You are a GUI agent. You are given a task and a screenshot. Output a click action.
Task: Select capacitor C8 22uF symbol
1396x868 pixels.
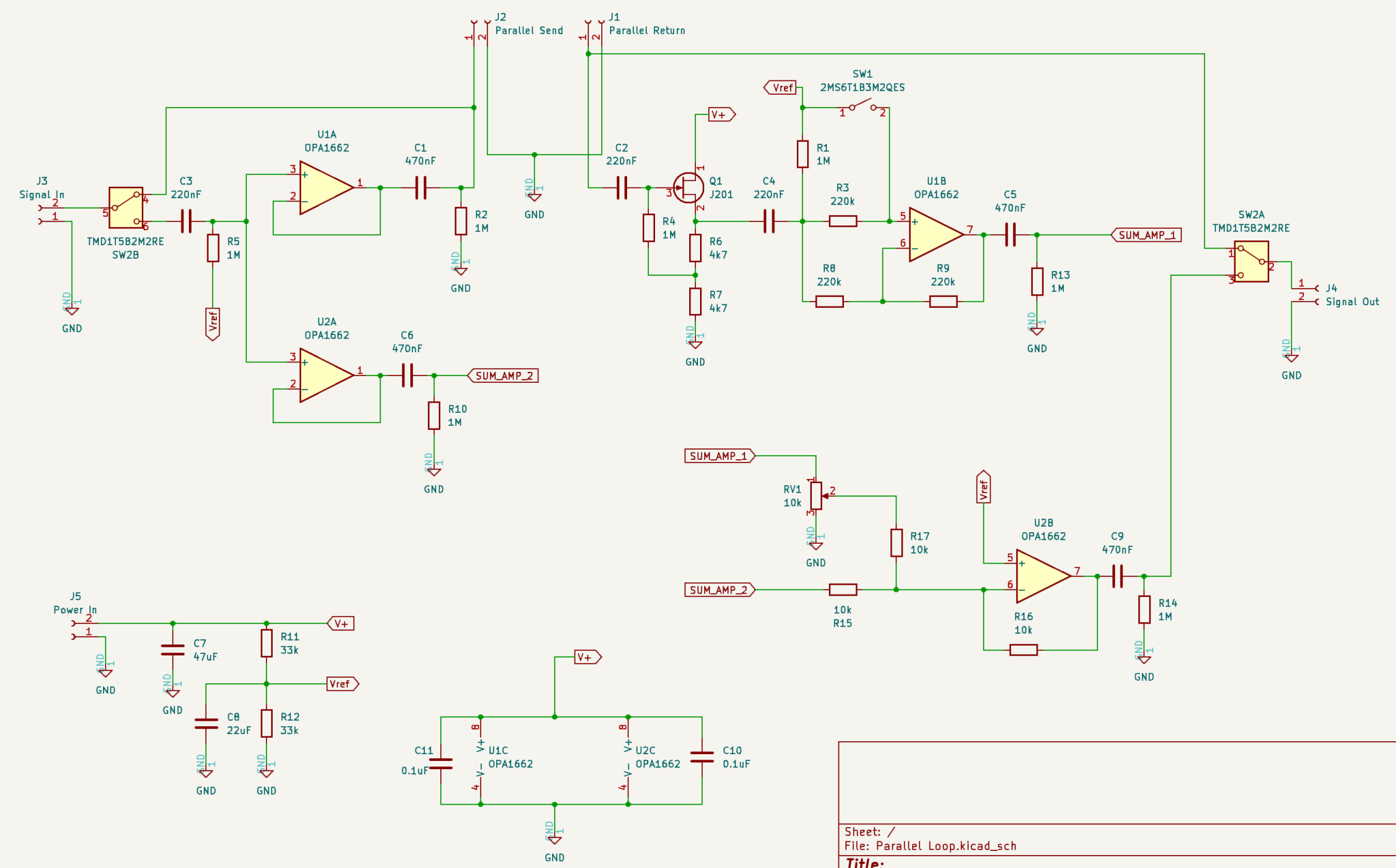coord(206,724)
